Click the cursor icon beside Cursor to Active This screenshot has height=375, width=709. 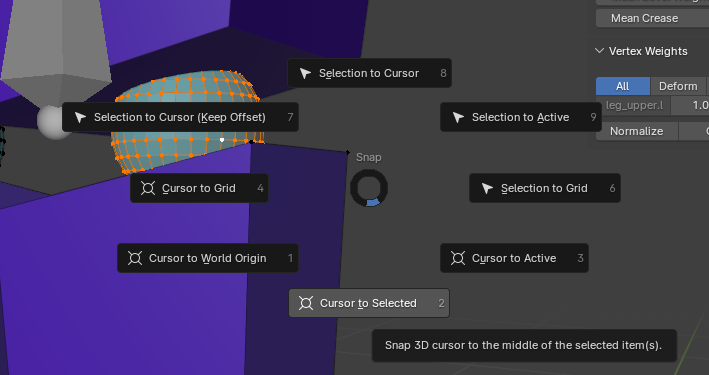[458, 258]
